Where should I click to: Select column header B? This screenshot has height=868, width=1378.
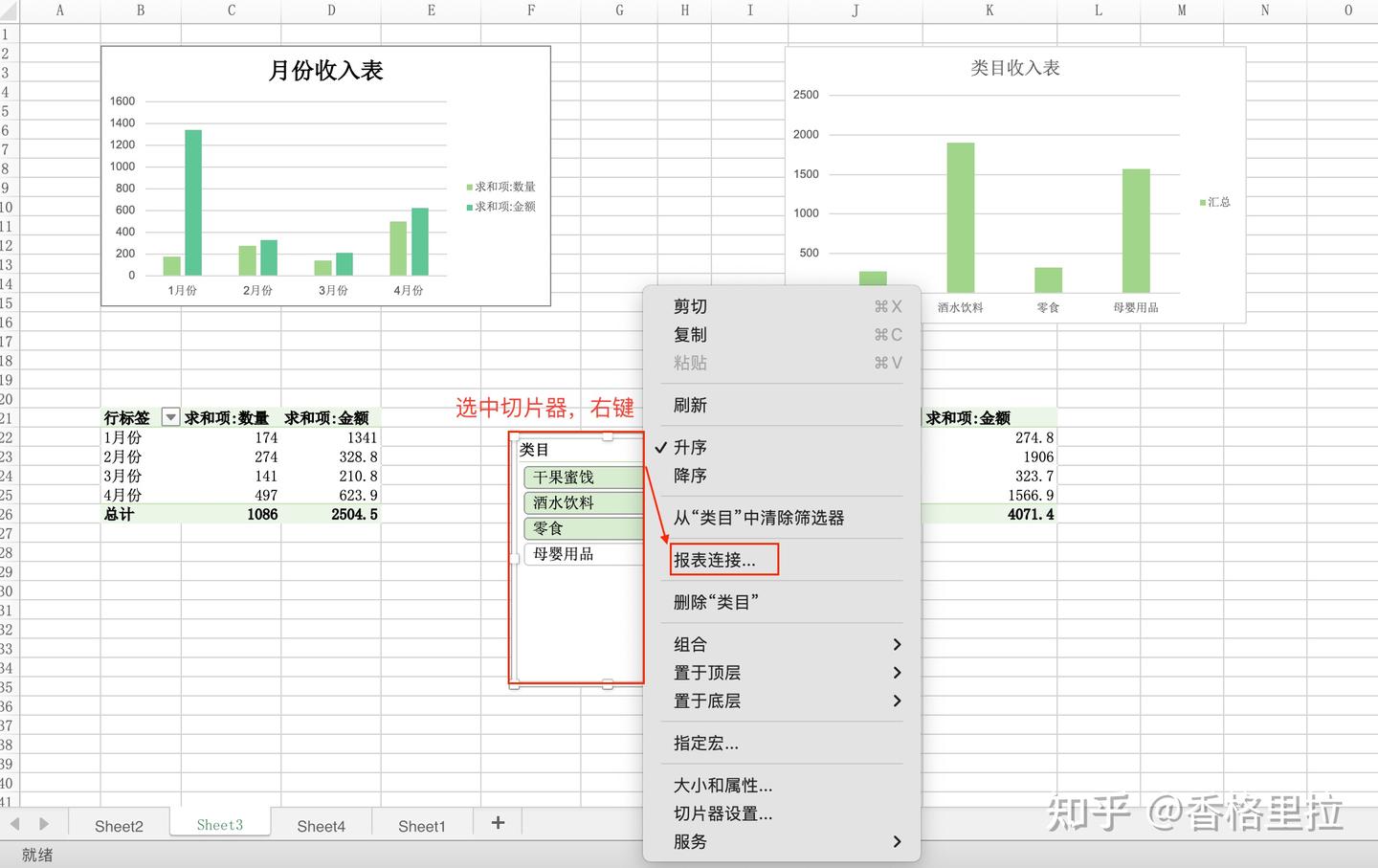141,11
